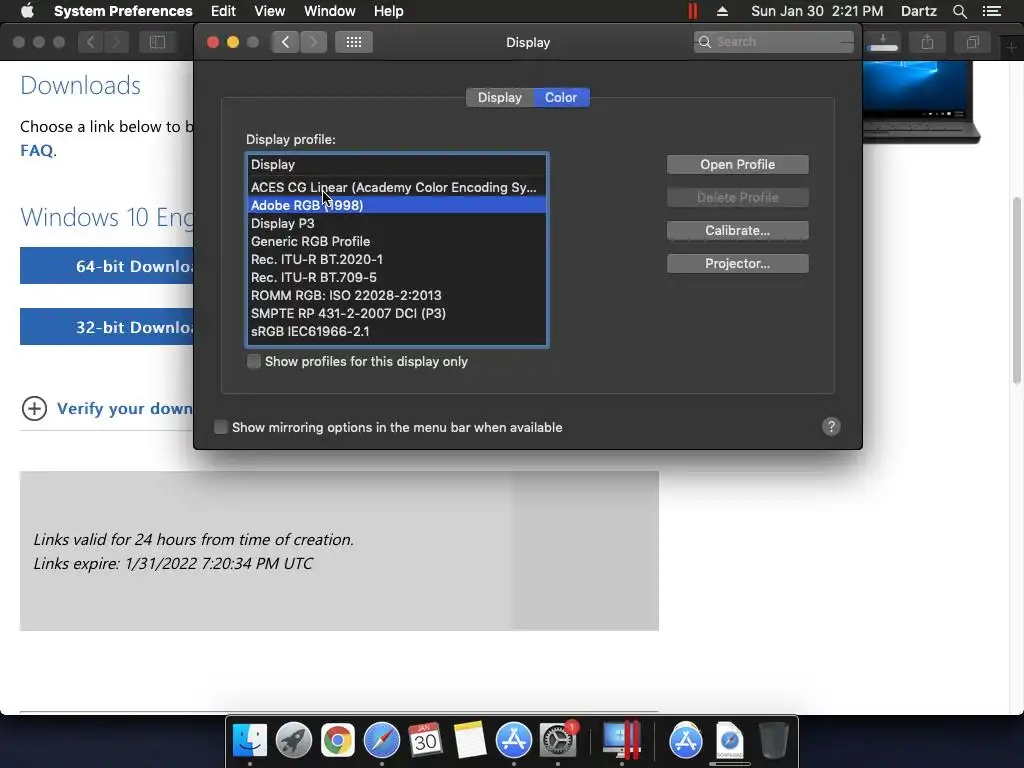Open the FAQ link in Safari page

tap(37, 150)
